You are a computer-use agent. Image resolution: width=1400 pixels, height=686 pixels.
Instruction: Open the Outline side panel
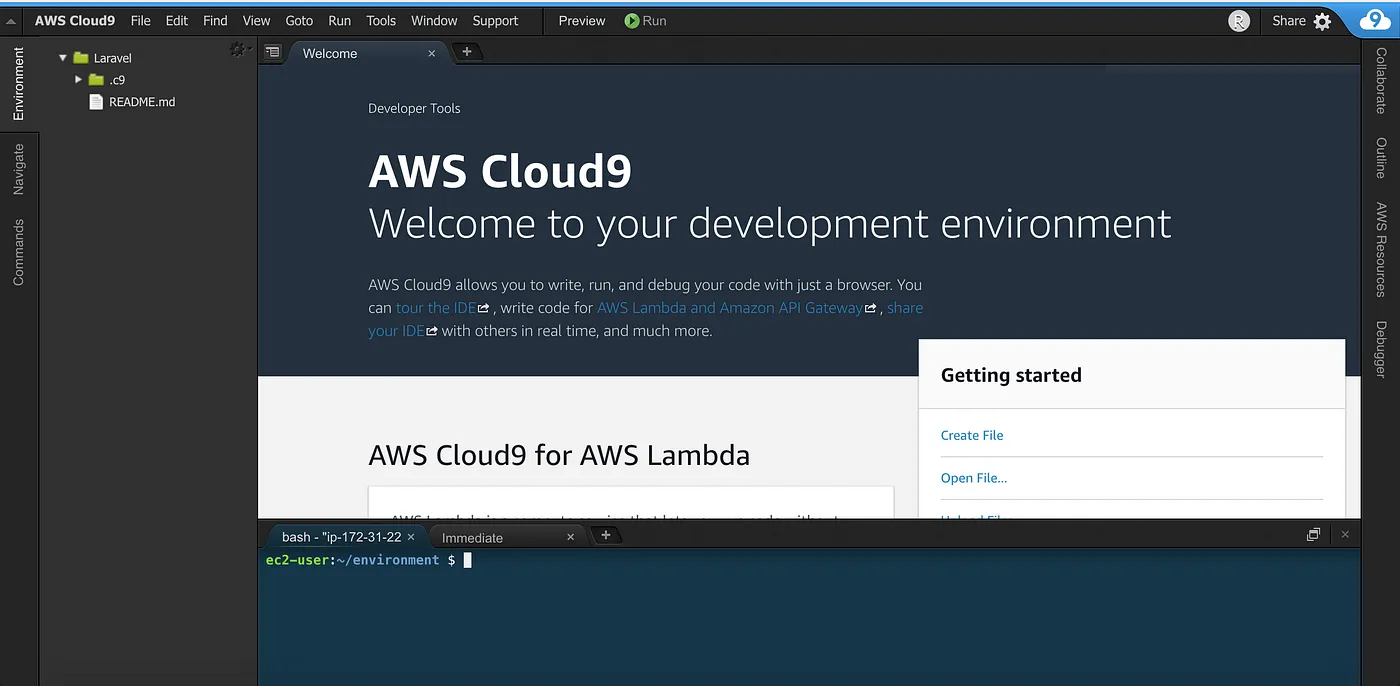[x=1381, y=158]
